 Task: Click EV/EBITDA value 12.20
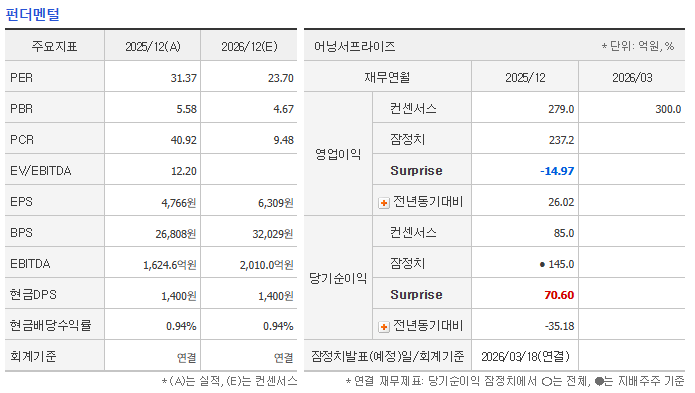(x=184, y=171)
